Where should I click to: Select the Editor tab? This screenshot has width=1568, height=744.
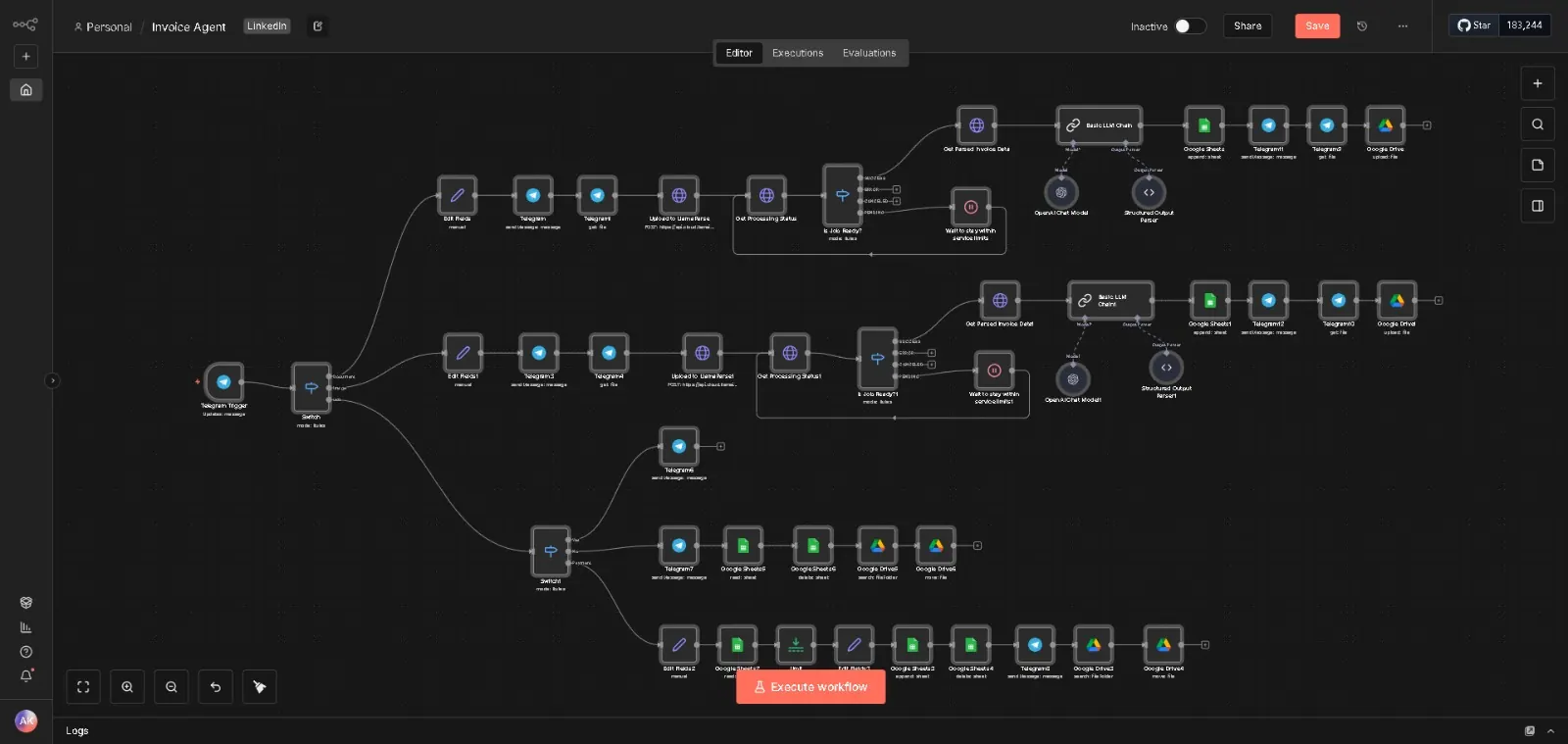739,53
